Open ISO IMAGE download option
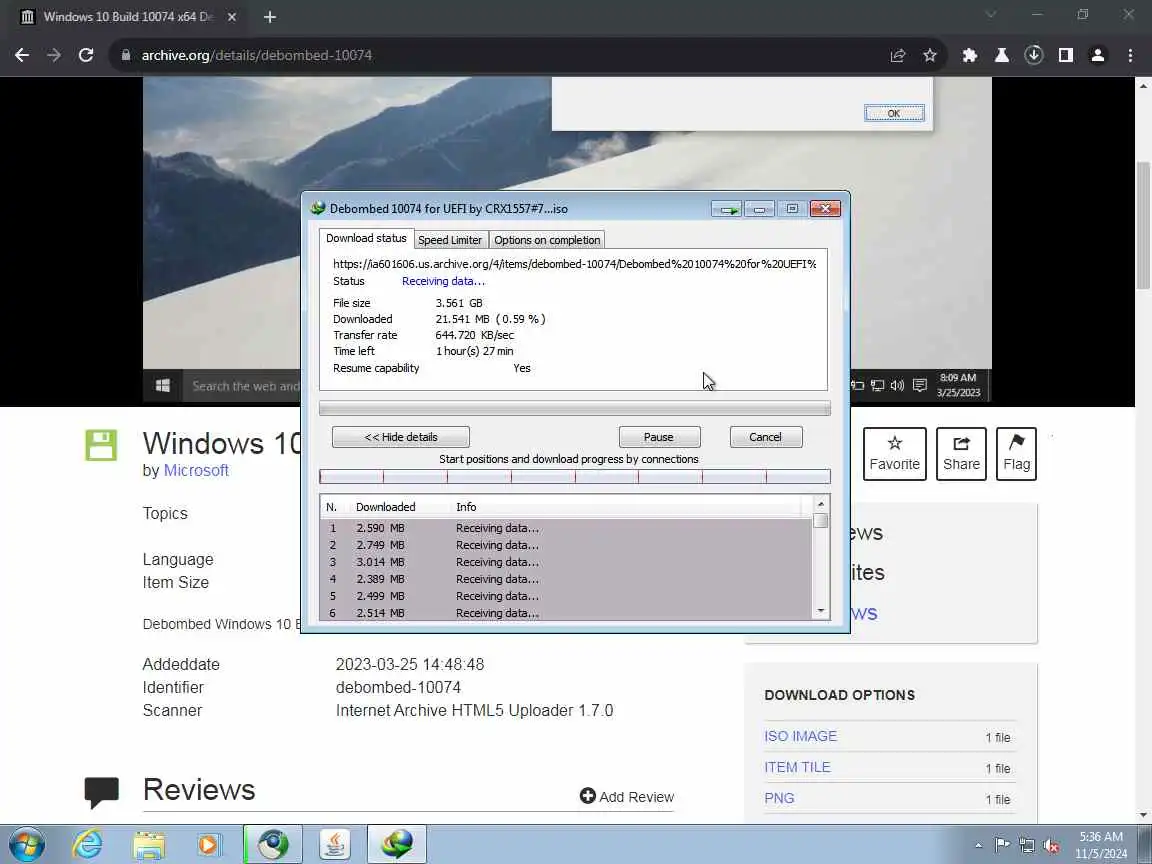 coord(800,736)
